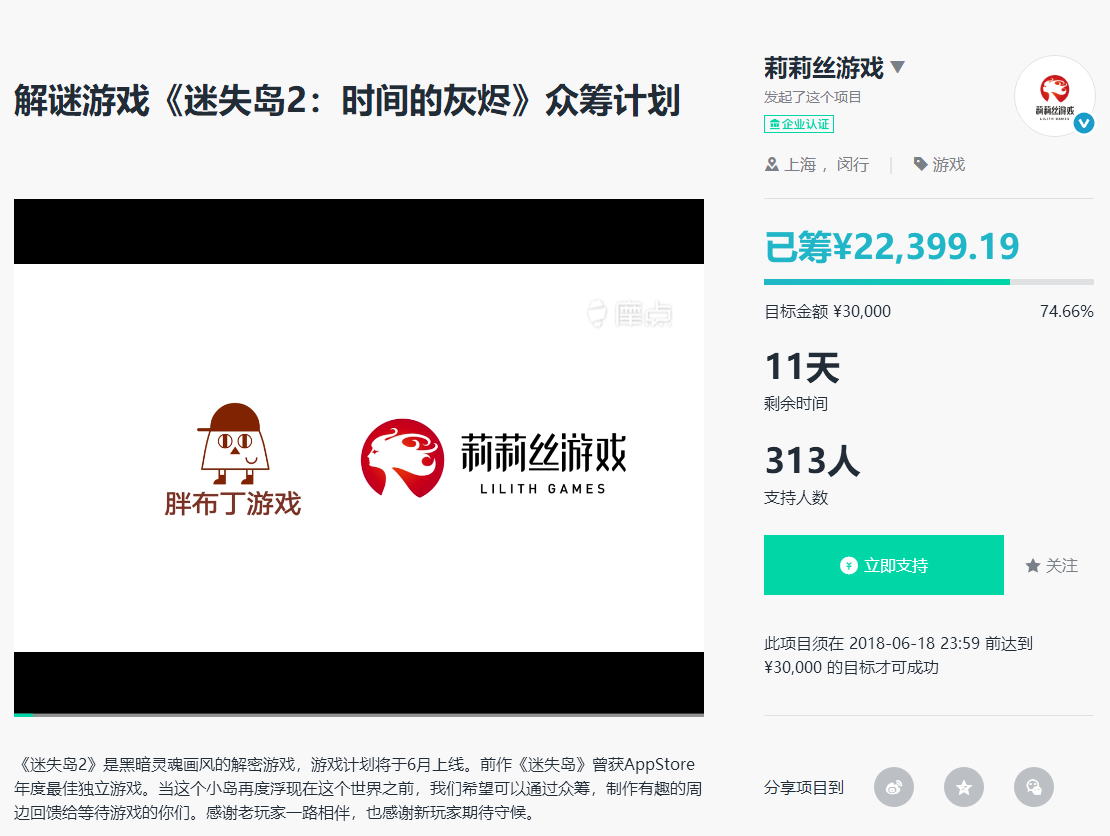Play the project intro video
The image size is (1110, 836).
coord(359,457)
